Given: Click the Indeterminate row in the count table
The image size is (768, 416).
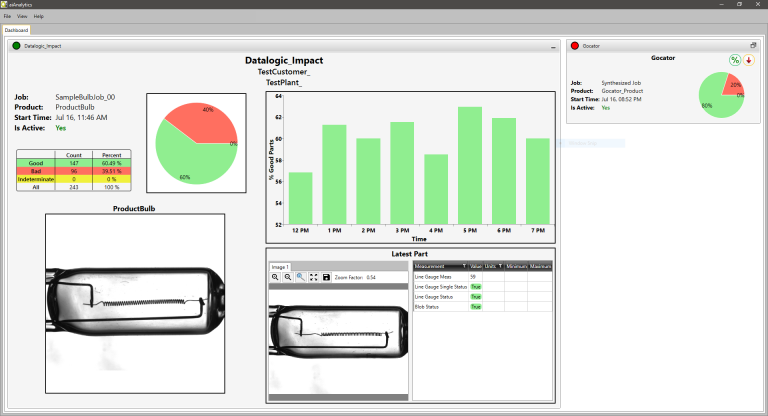Looking at the screenshot, I should (x=73, y=179).
